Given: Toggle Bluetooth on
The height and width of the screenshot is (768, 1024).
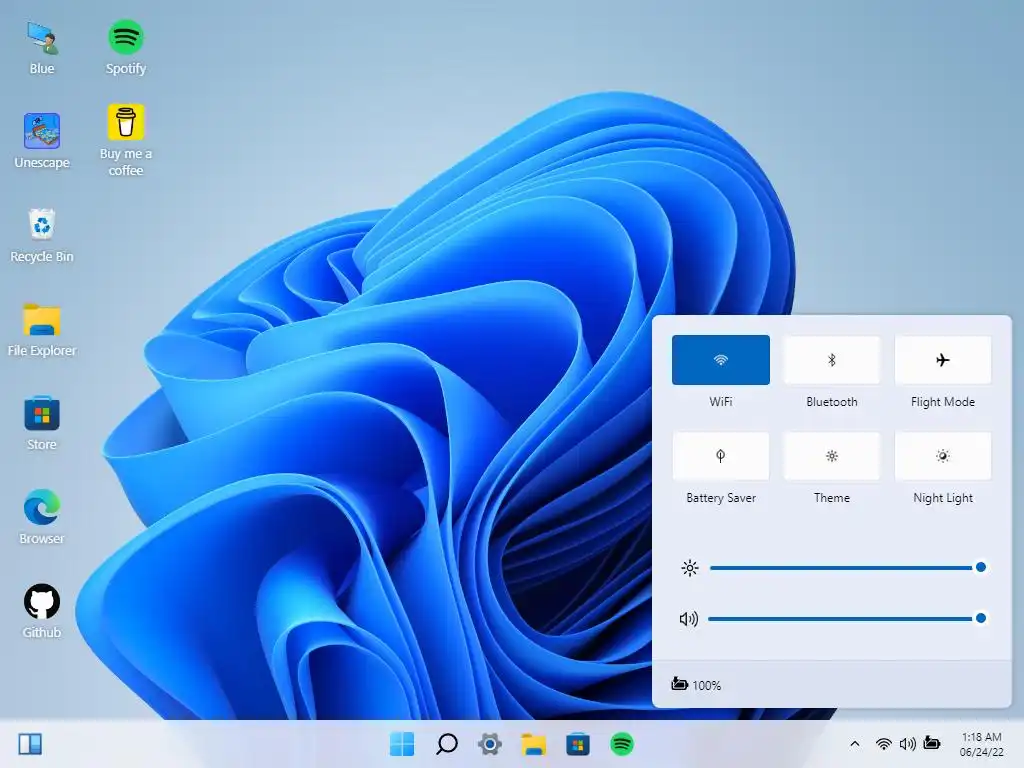Looking at the screenshot, I should tap(831, 360).
